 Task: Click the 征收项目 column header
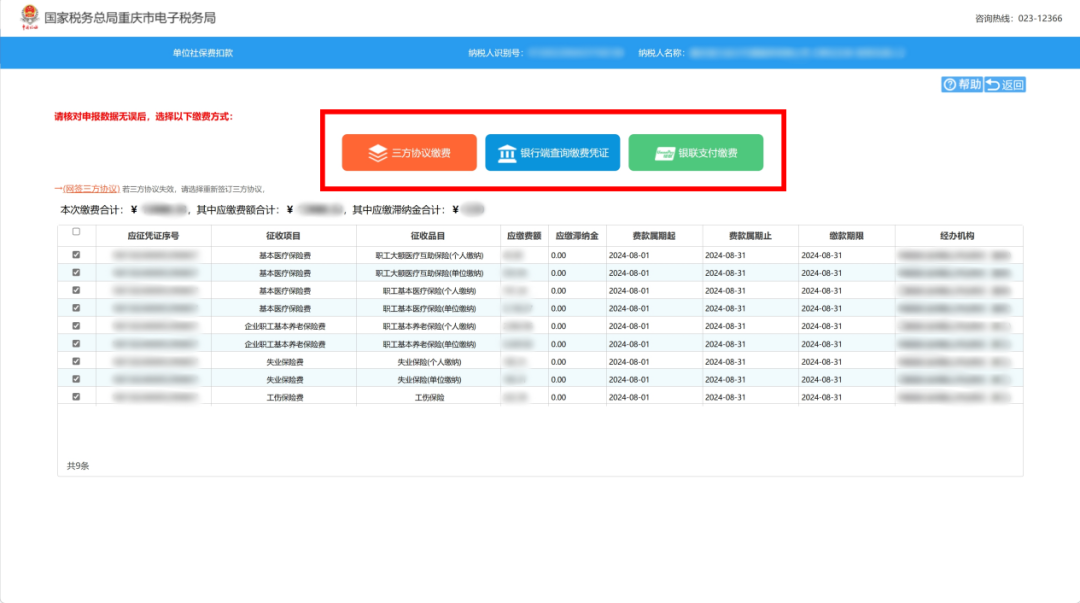point(284,236)
